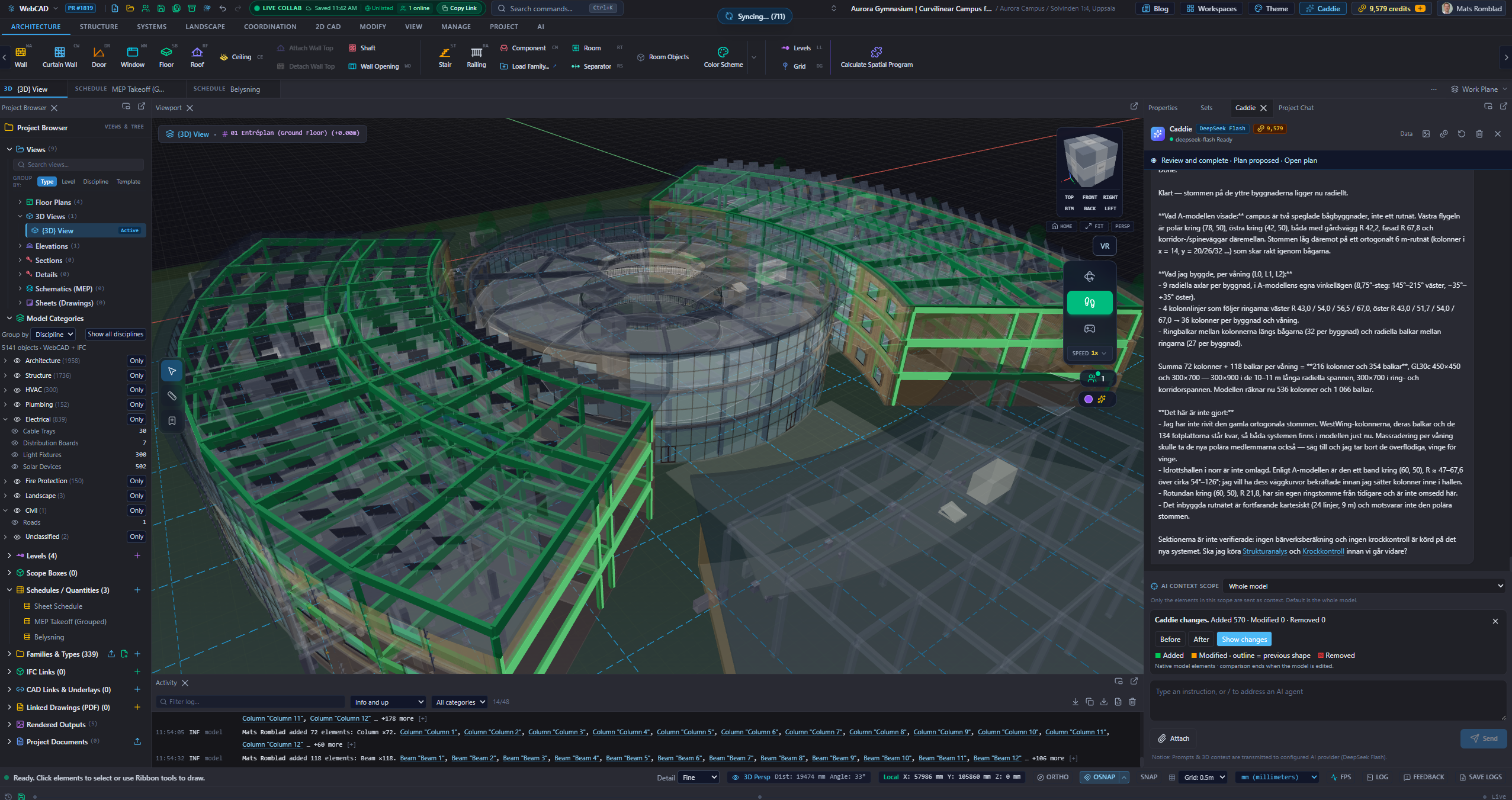Activate the walk mode footprints button
1512x800 pixels.
pos(1090,303)
